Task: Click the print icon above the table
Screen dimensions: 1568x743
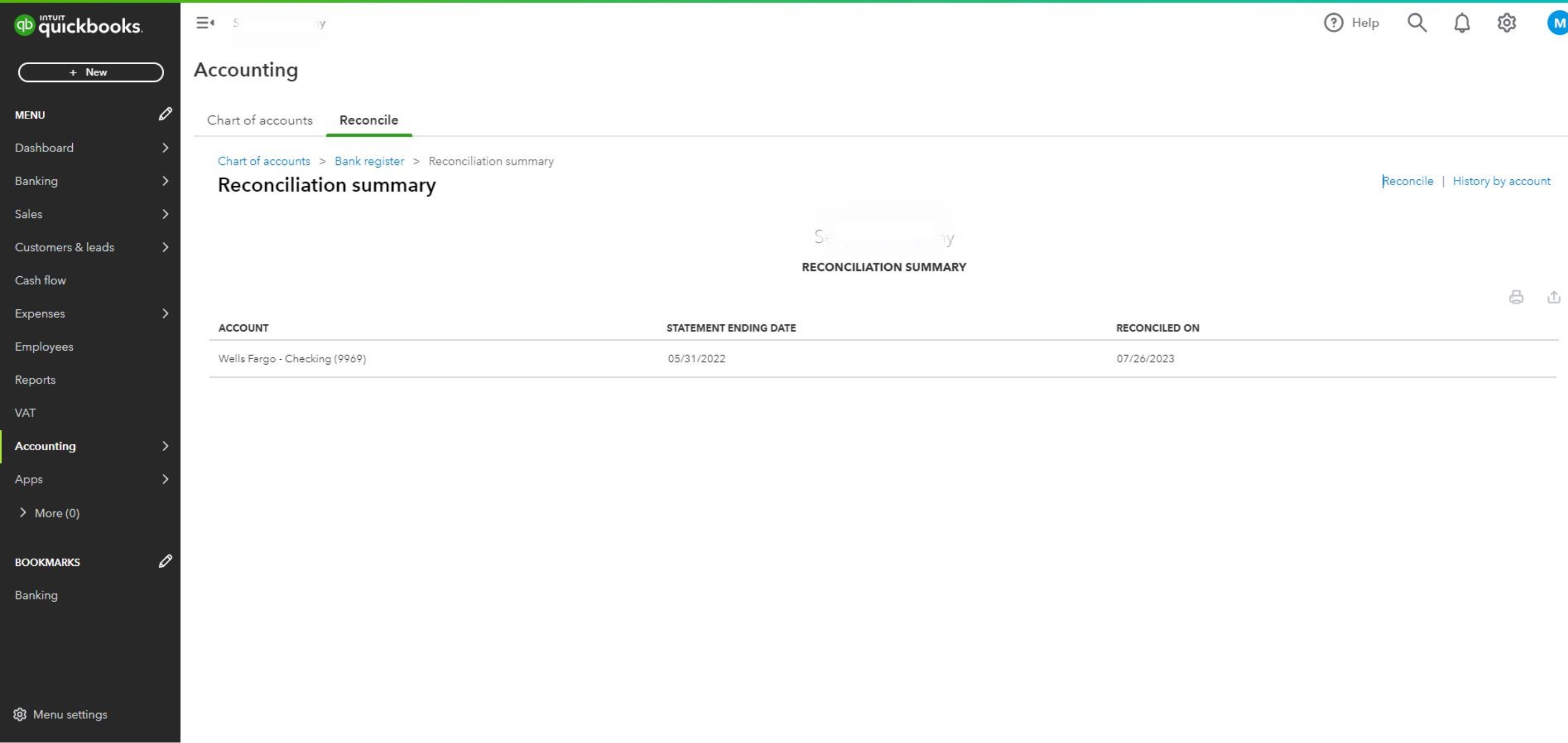Action: [x=1516, y=297]
